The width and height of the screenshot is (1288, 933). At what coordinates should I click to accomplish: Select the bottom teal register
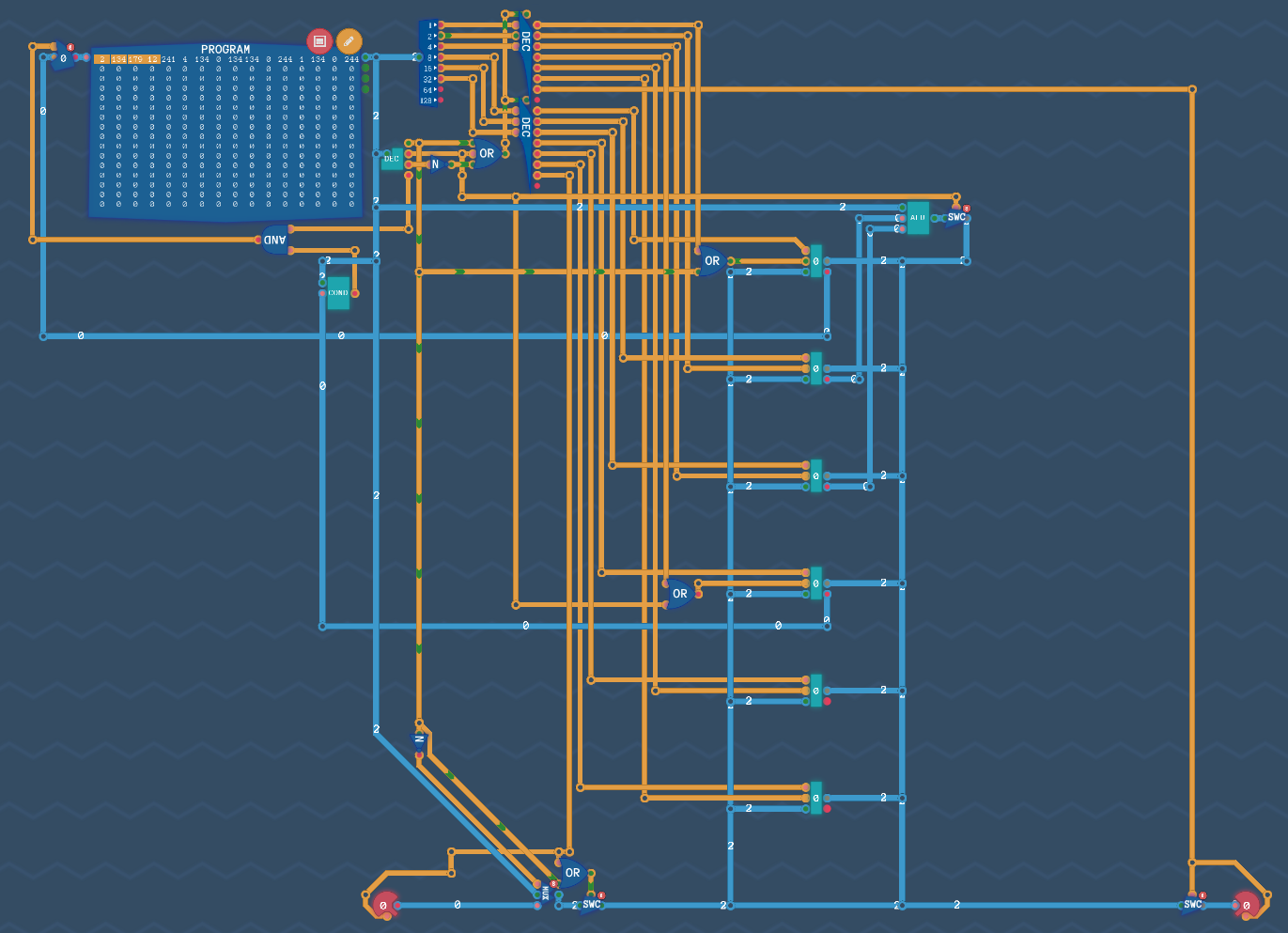point(815,798)
